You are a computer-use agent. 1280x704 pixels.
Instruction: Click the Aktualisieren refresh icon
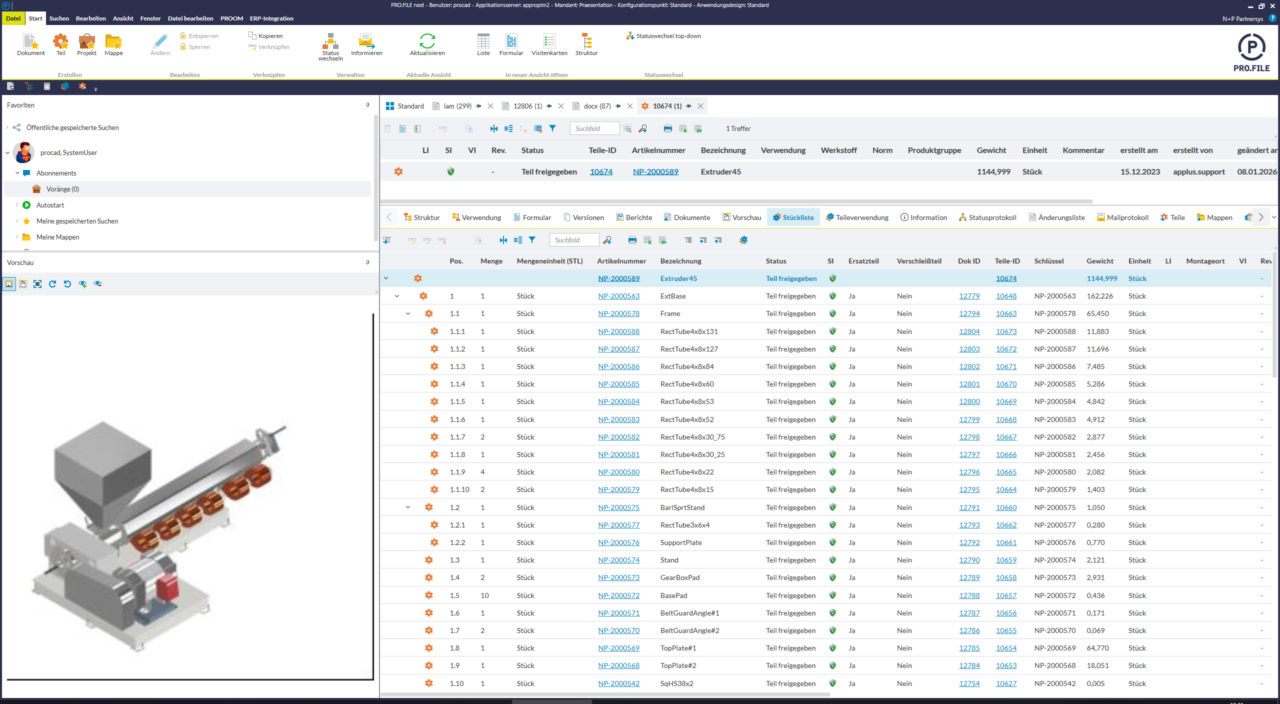427,41
